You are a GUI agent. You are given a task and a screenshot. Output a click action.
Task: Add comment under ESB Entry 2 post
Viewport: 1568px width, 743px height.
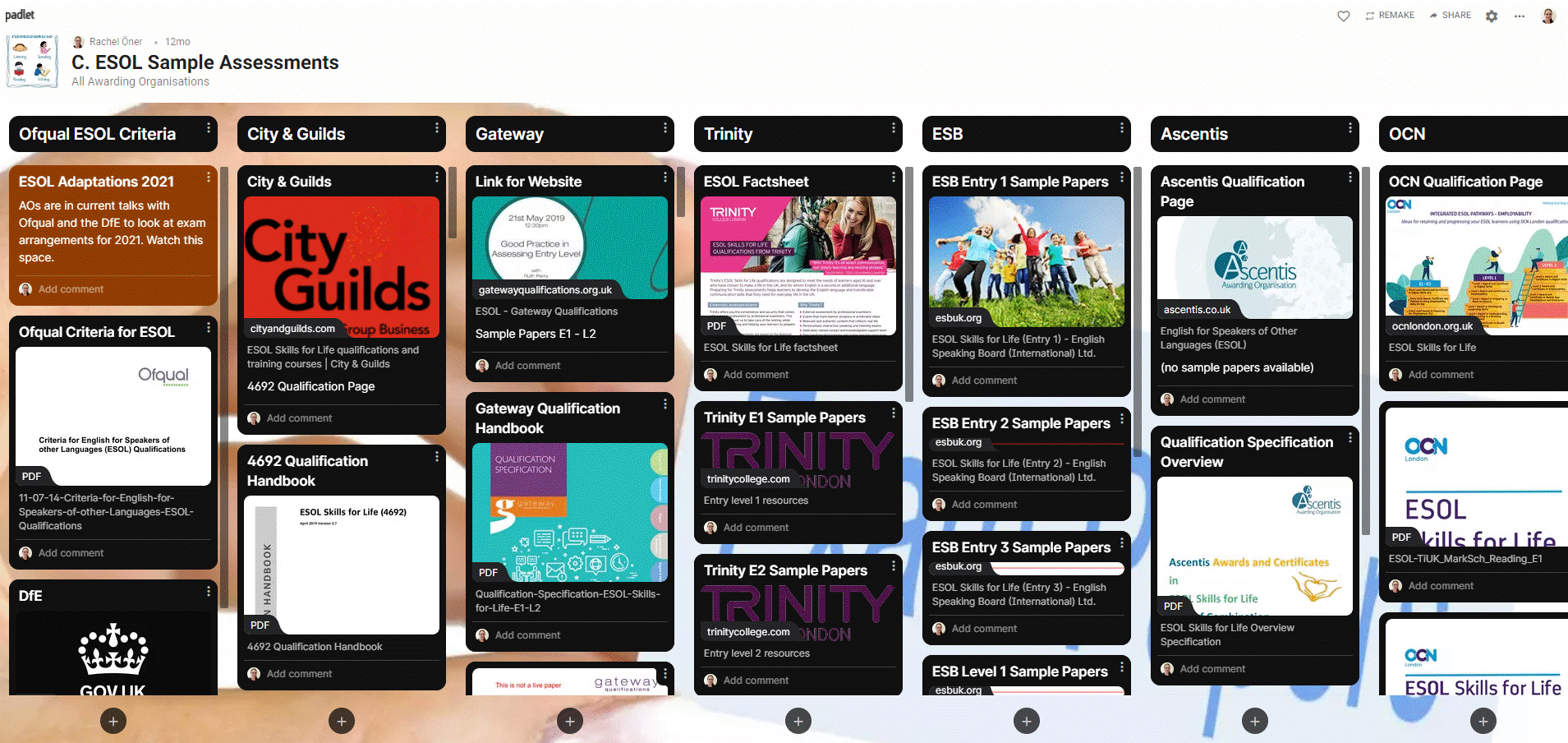tap(984, 505)
